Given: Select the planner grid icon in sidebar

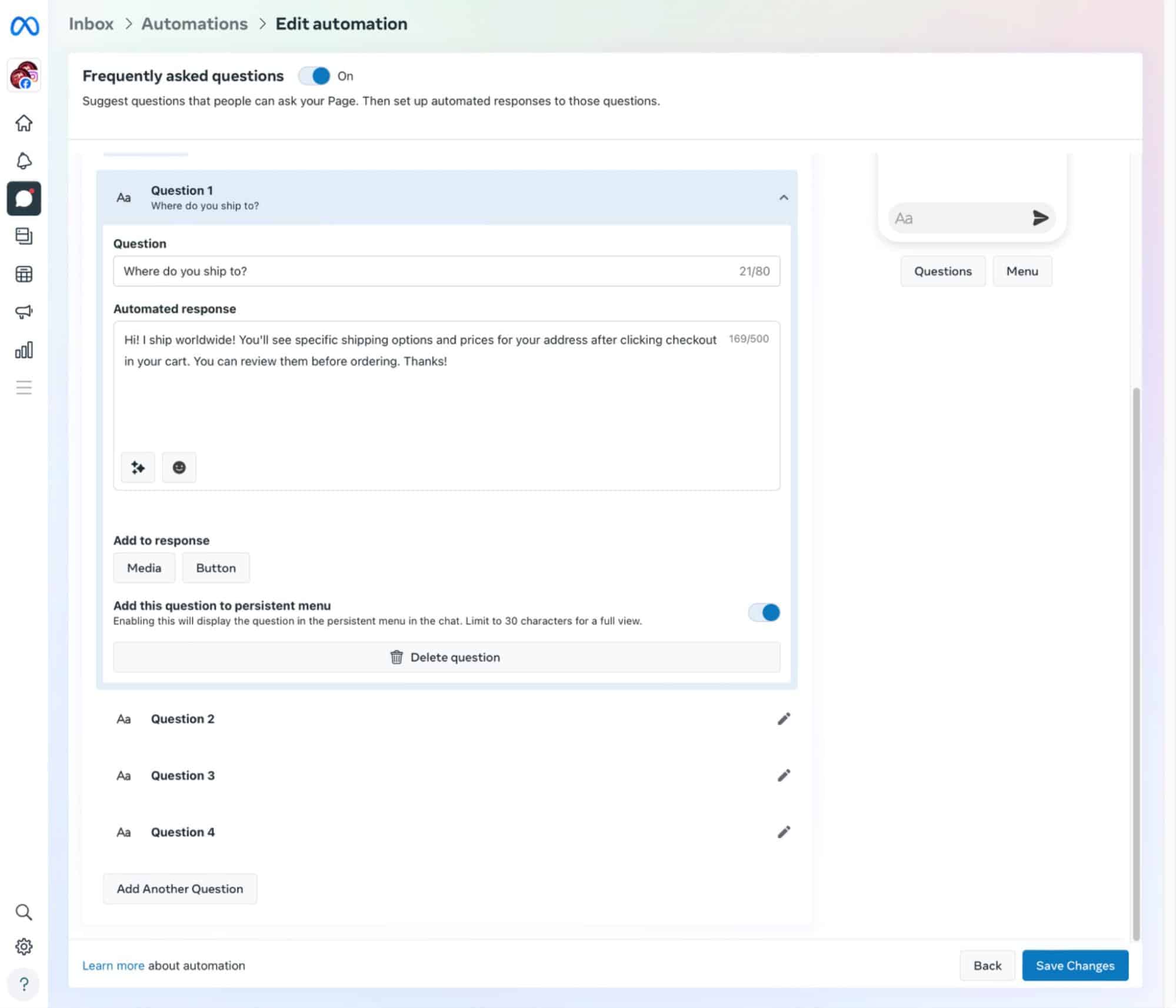Looking at the screenshot, I should point(24,274).
